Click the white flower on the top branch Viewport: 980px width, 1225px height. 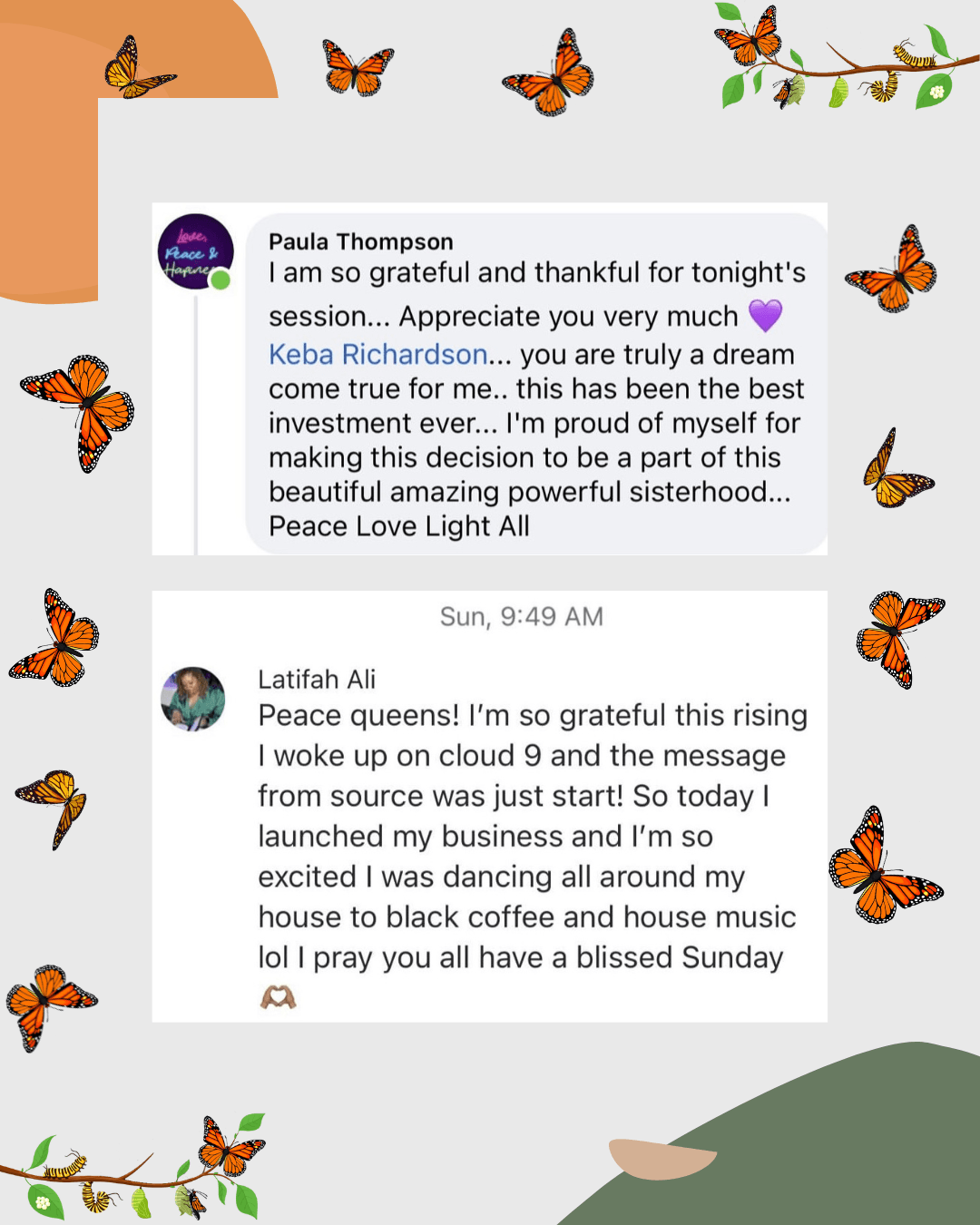(936, 92)
